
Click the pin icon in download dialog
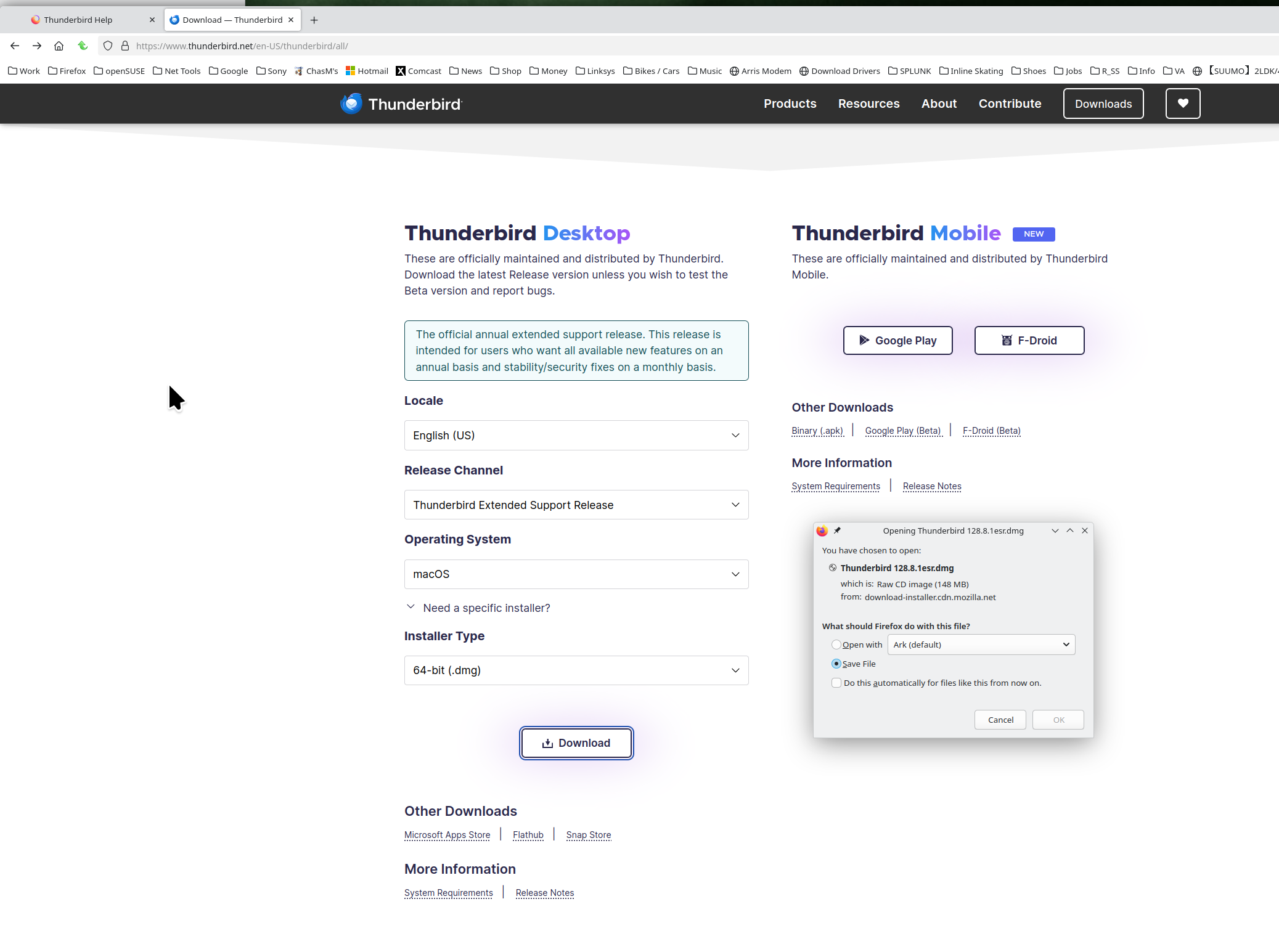837,531
